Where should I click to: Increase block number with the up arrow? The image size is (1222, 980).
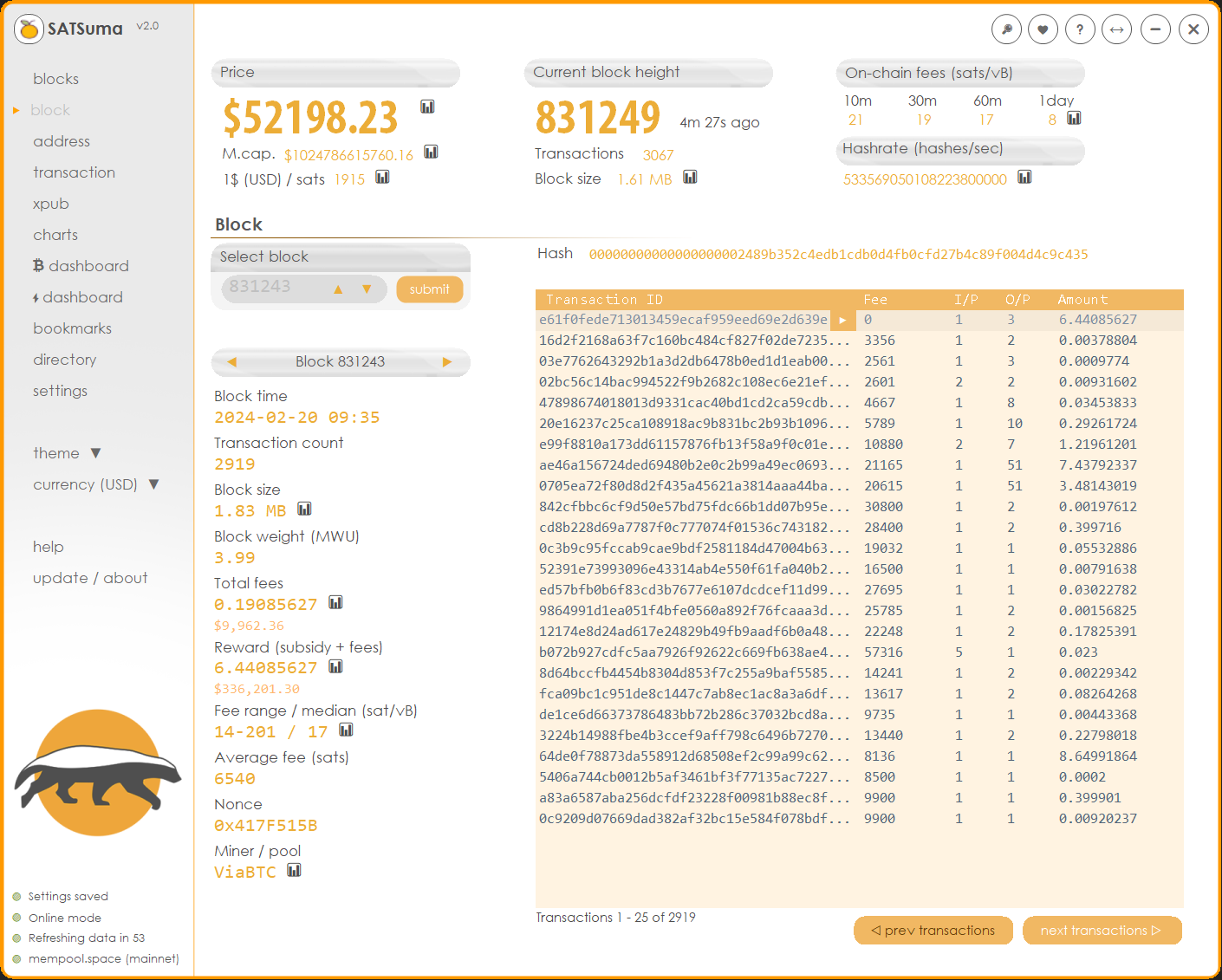click(x=338, y=289)
